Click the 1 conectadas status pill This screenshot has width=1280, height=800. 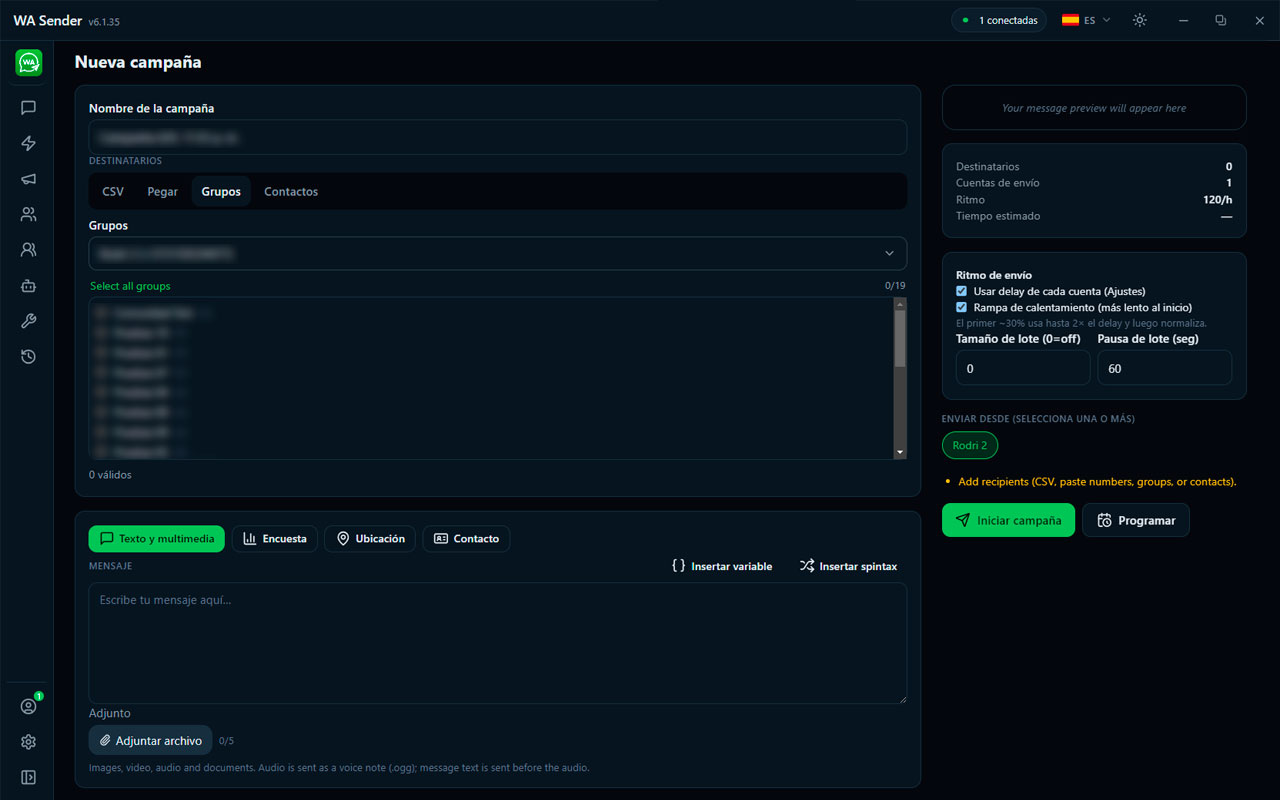[x=999, y=20]
